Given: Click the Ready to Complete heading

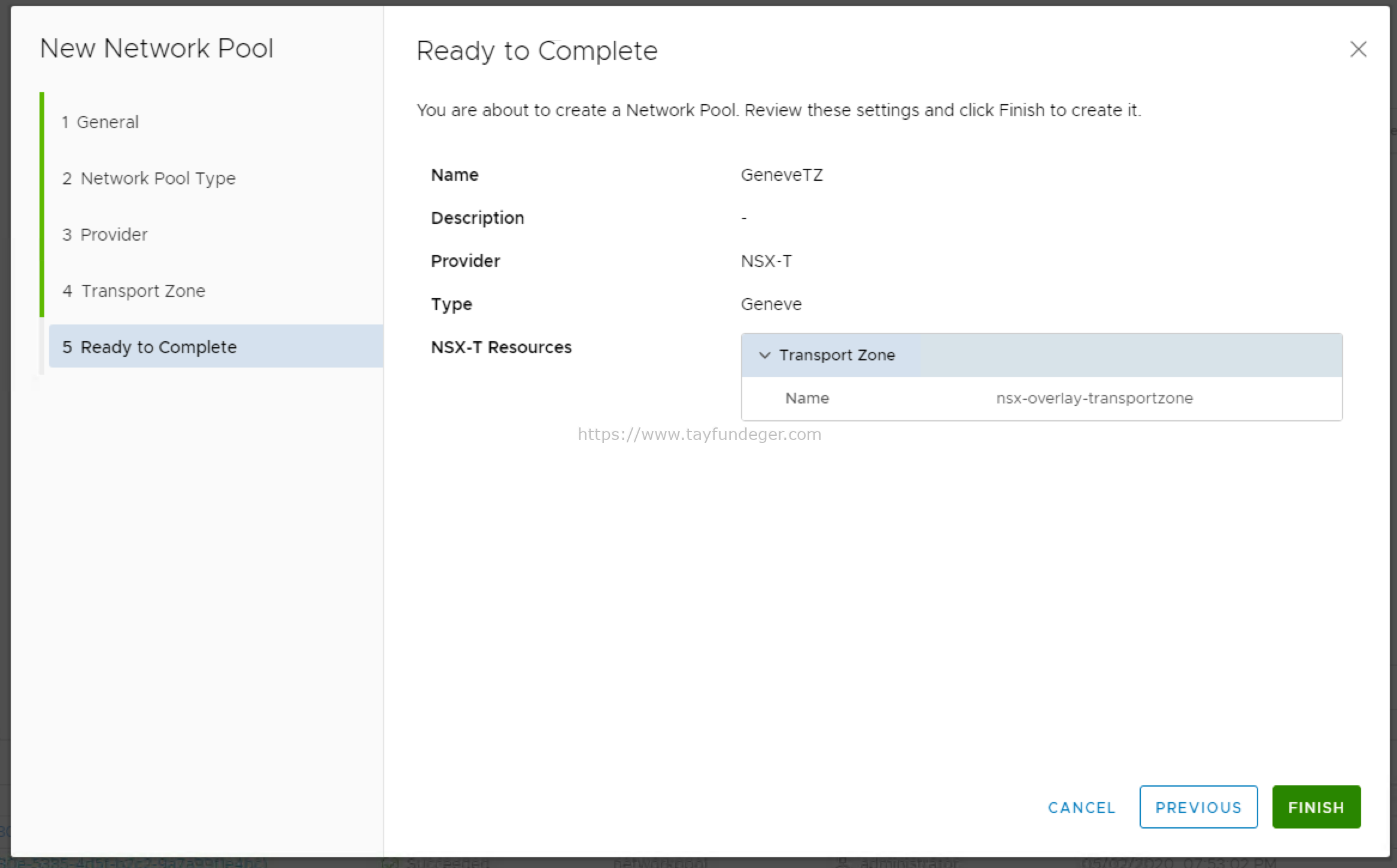Looking at the screenshot, I should point(537,51).
